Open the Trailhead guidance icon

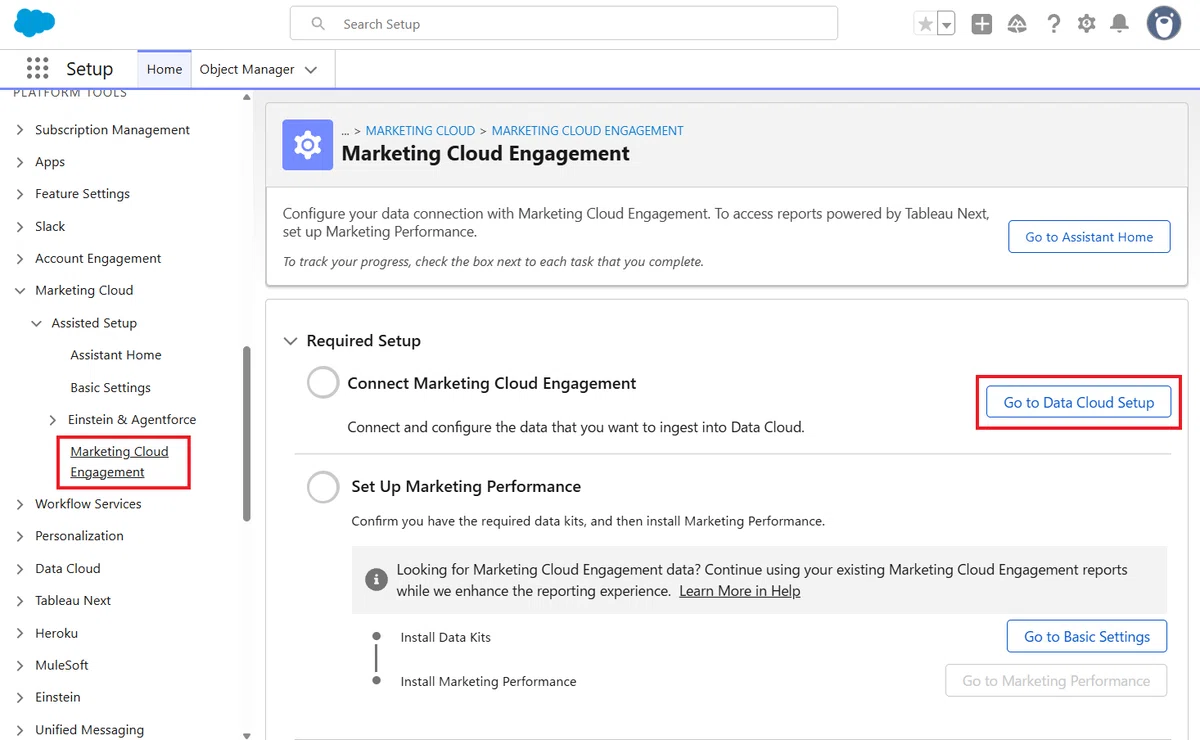[x=1017, y=24]
